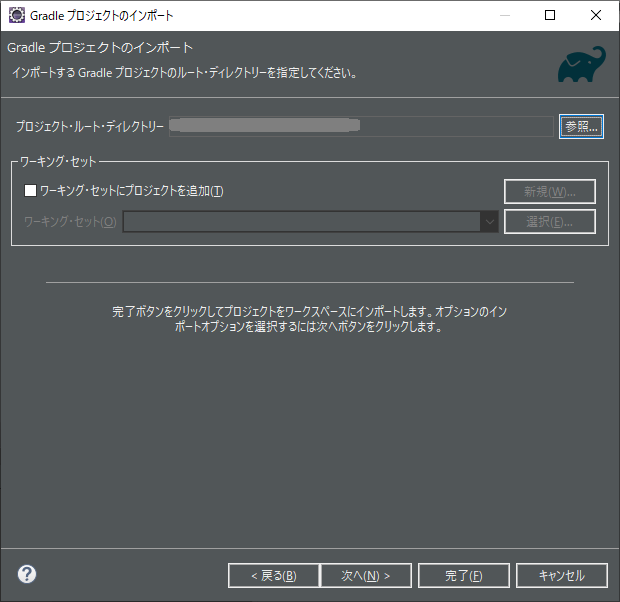Viewport: 620px width, 602px height.
Task: Click the instruction text インポートする Gradle プロジェクト
Action: click(x=185, y=73)
